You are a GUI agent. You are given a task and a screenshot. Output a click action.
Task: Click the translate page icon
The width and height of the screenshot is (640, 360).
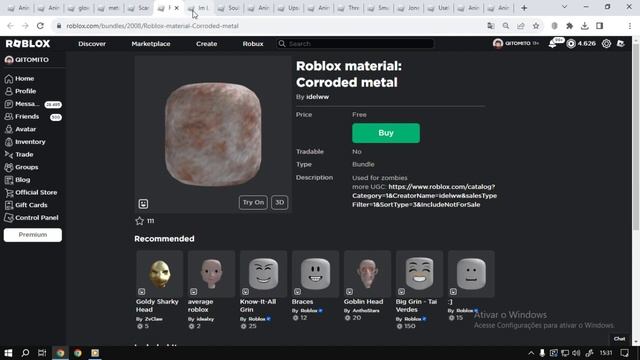(491, 26)
